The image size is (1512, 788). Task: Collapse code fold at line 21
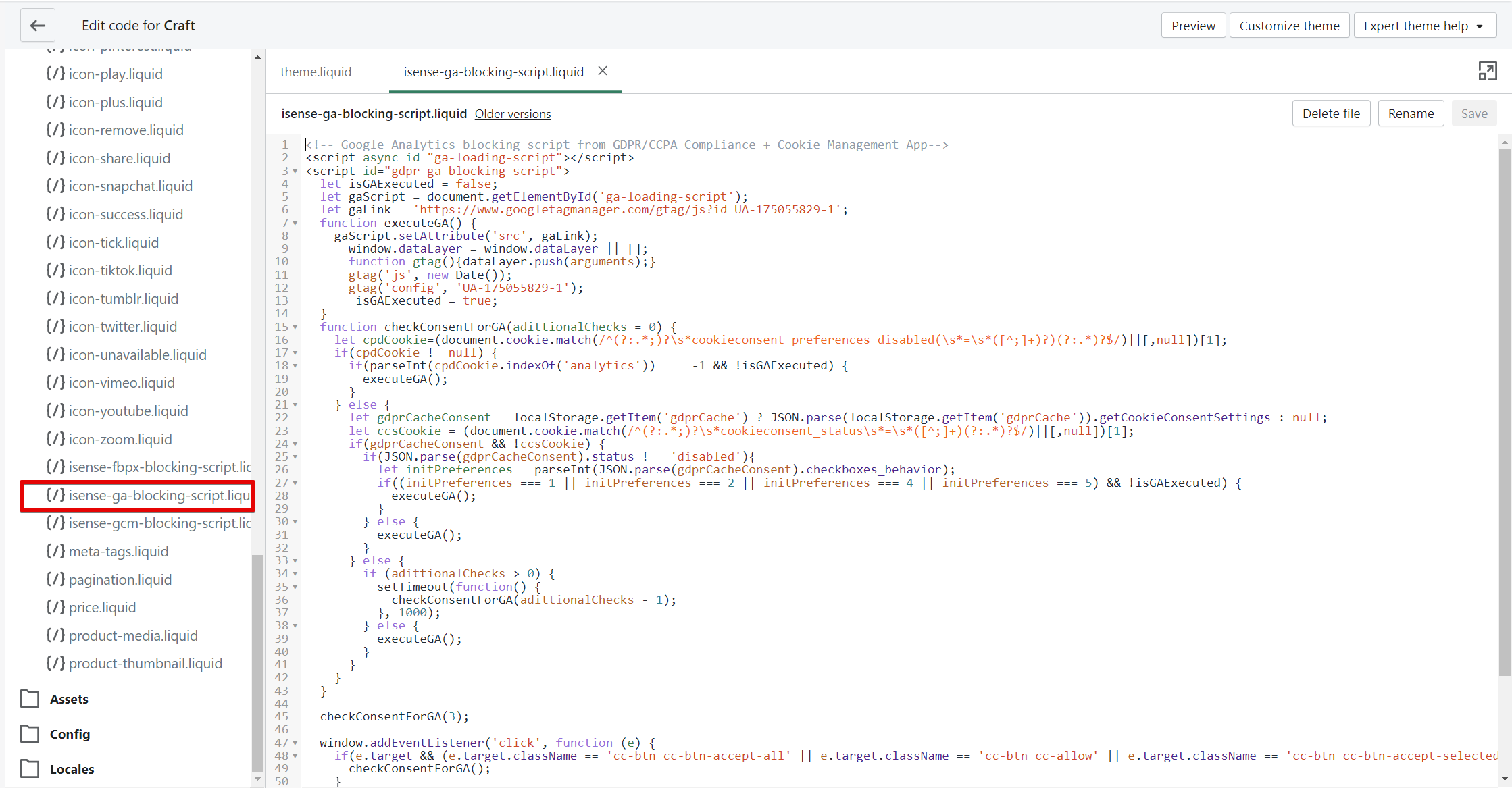[295, 405]
